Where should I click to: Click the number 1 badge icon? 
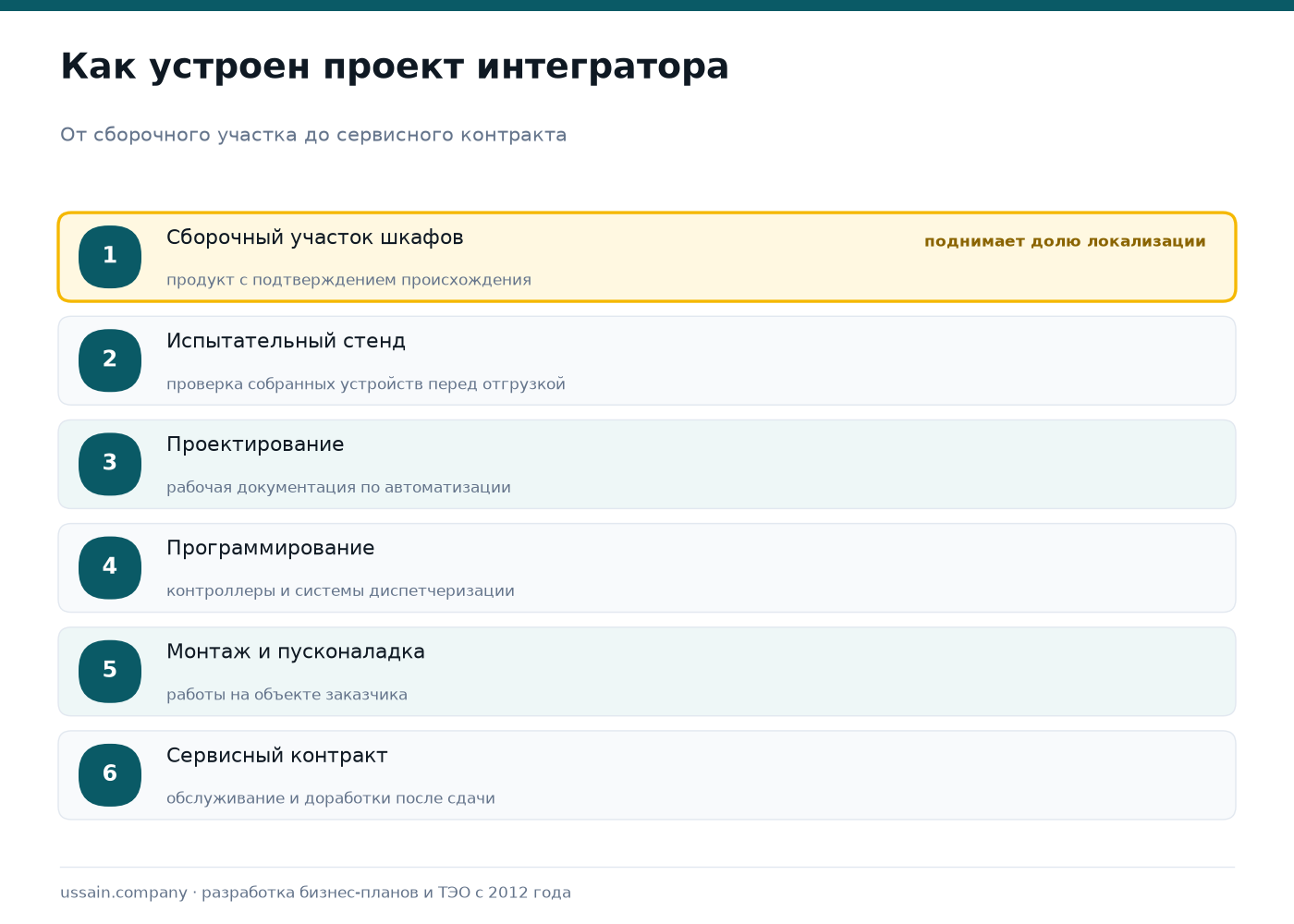click(x=110, y=257)
